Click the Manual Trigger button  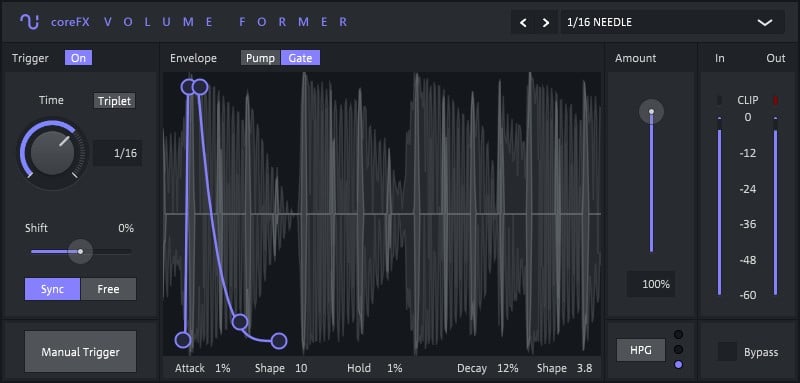(81, 351)
